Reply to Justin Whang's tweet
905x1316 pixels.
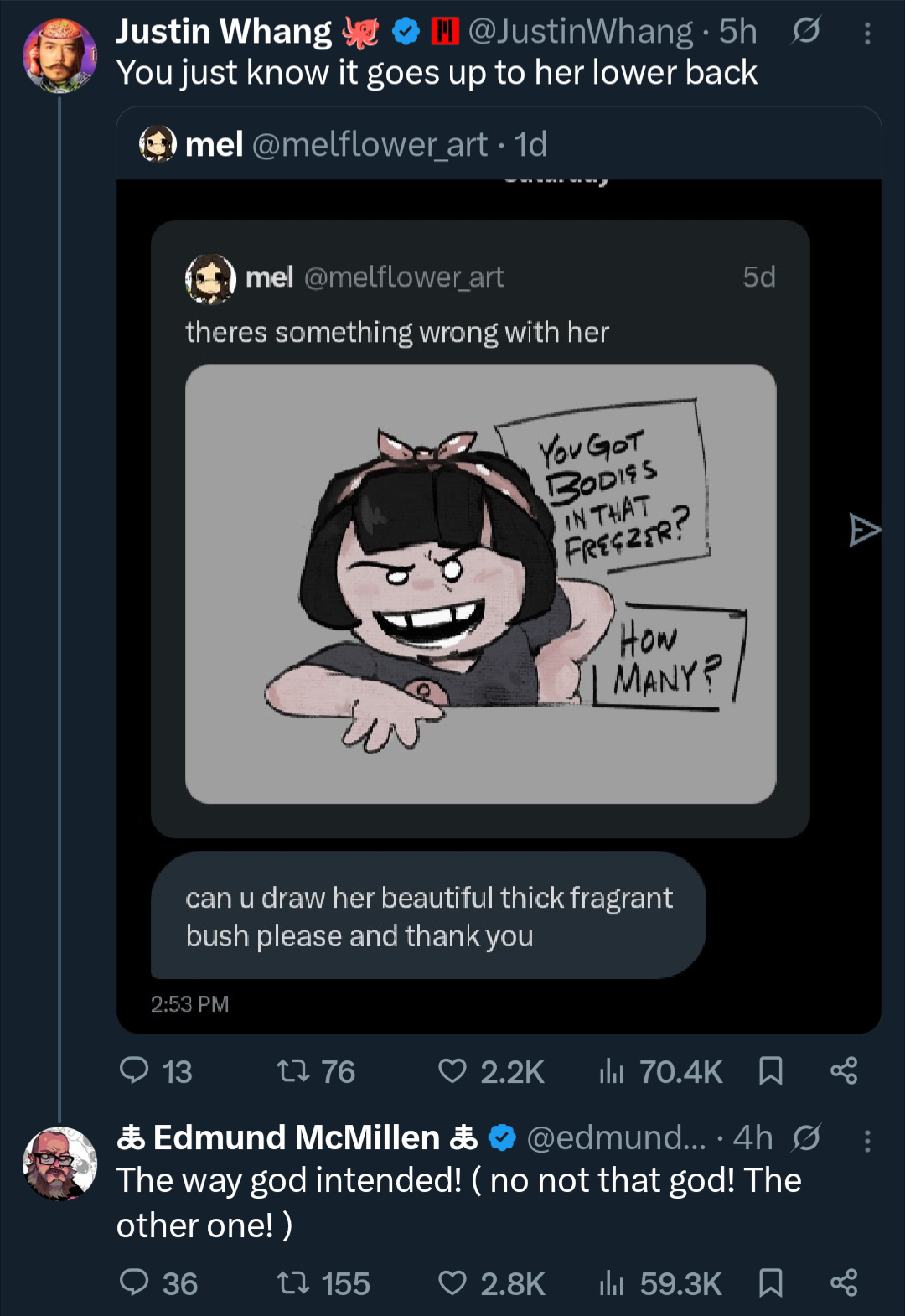pyautogui.click(x=134, y=1070)
